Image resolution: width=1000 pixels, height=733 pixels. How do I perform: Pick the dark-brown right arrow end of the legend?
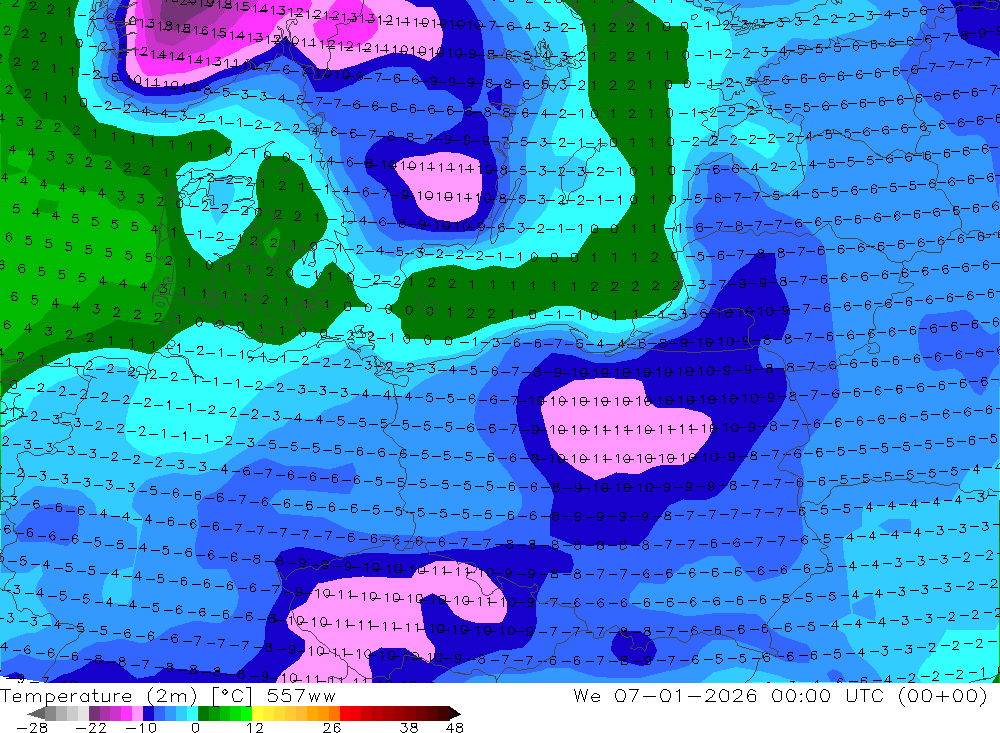click(454, 713)
